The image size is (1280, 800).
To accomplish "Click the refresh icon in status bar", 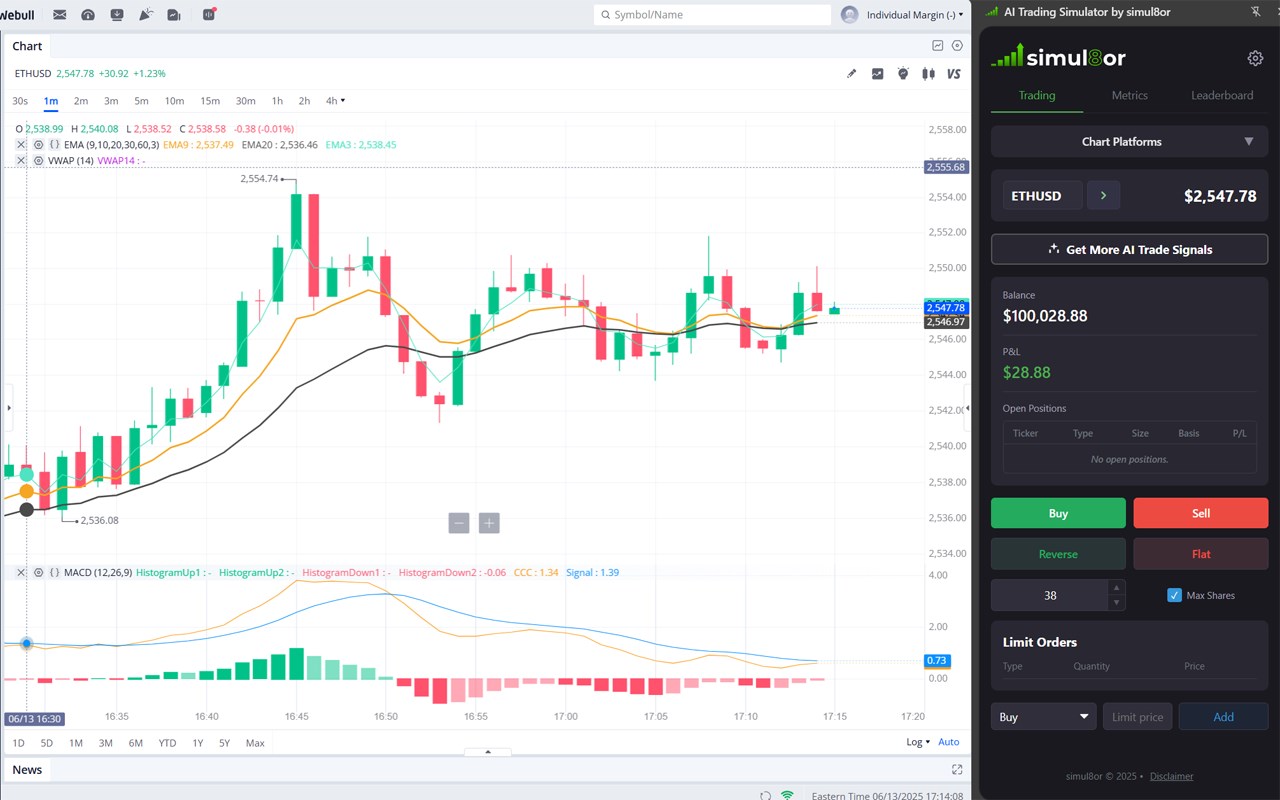I will click(765, 796).
